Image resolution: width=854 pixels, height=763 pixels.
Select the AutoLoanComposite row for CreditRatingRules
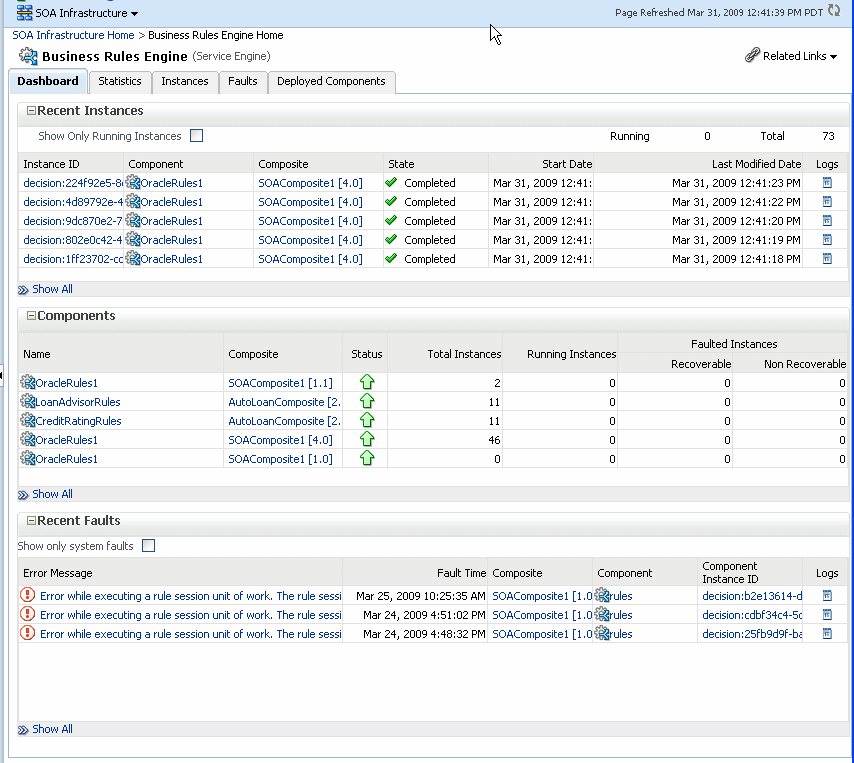282,420
